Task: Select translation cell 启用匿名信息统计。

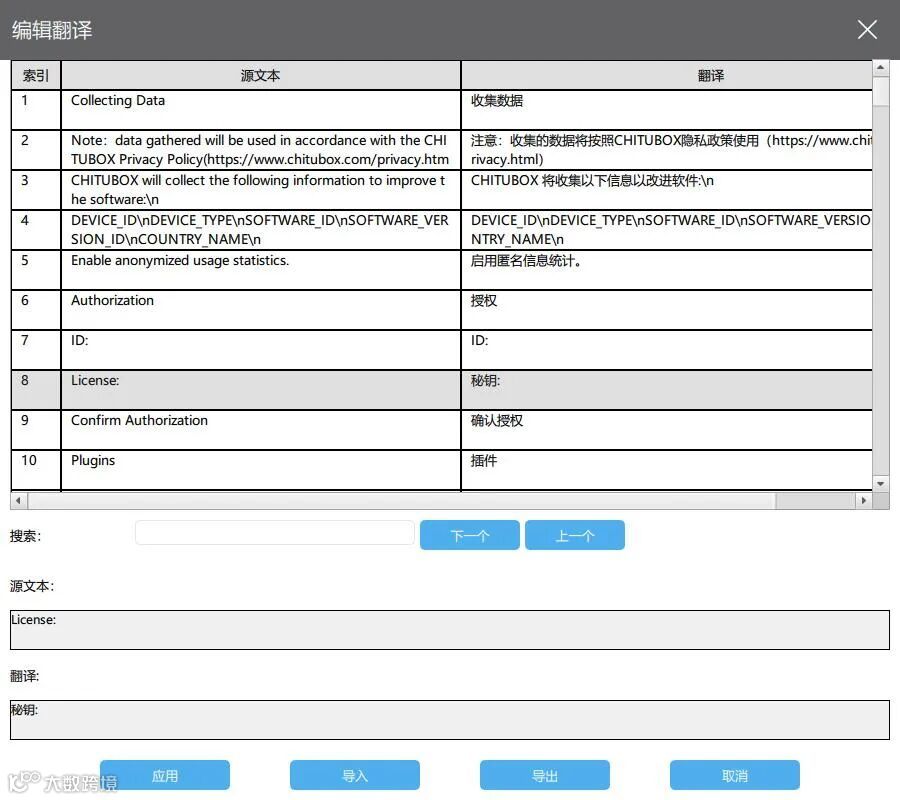Action: coord(667,270)
